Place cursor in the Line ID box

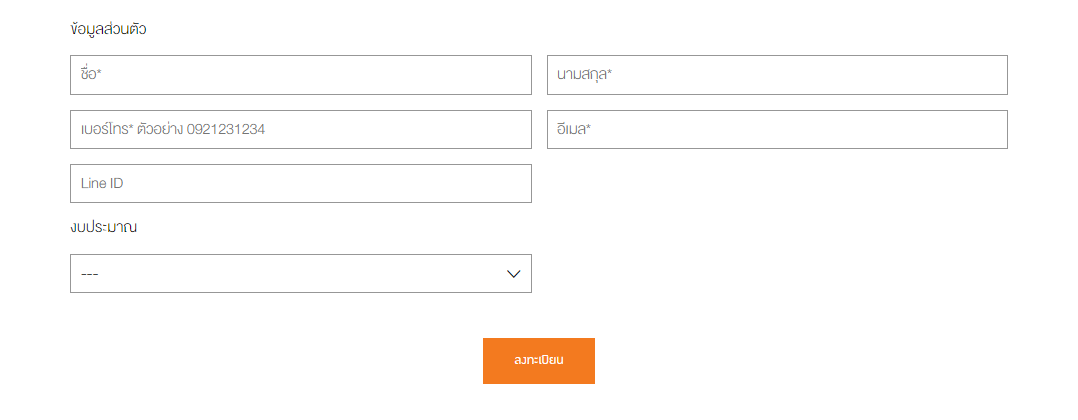point(300,184)
